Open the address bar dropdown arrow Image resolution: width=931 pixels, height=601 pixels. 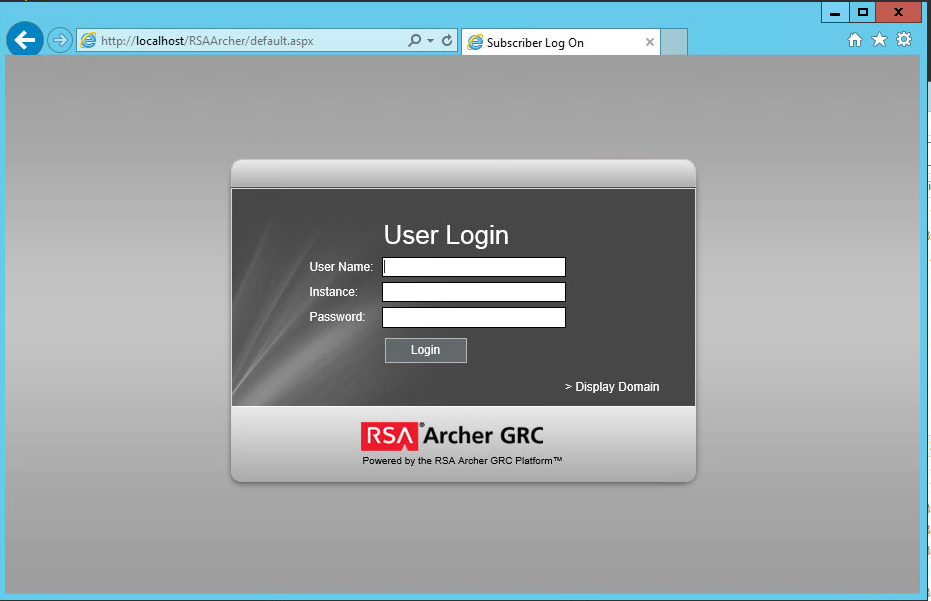(430, 40)
